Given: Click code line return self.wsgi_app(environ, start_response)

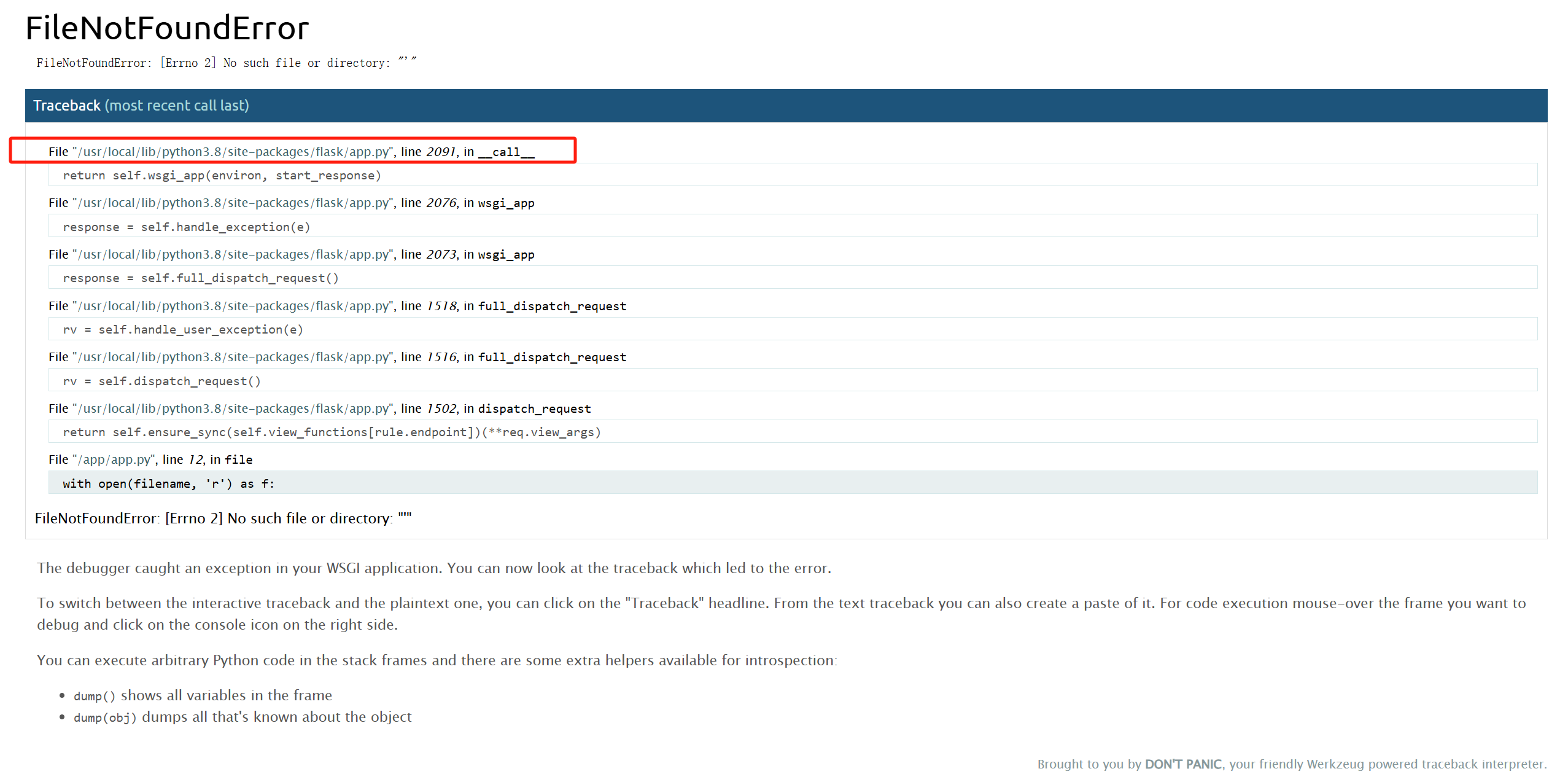Looking at the screenshot, I should coord(222,176).
